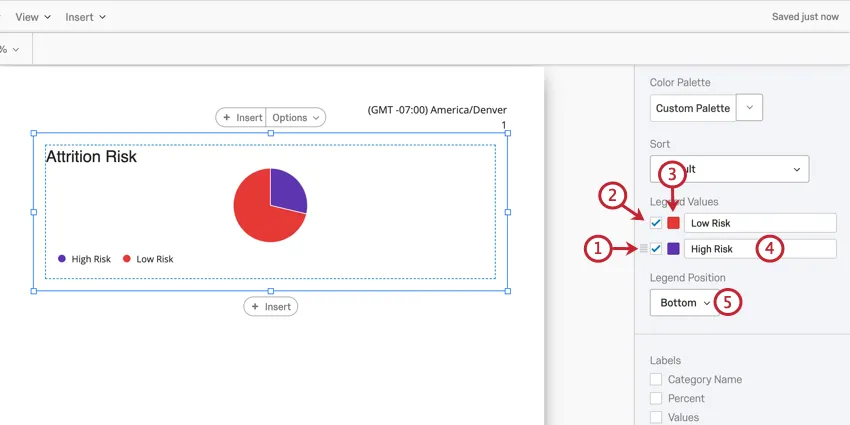The image size is (850, 425).
Task: Open the Sort dropdown
Action: tap(729, 169)
